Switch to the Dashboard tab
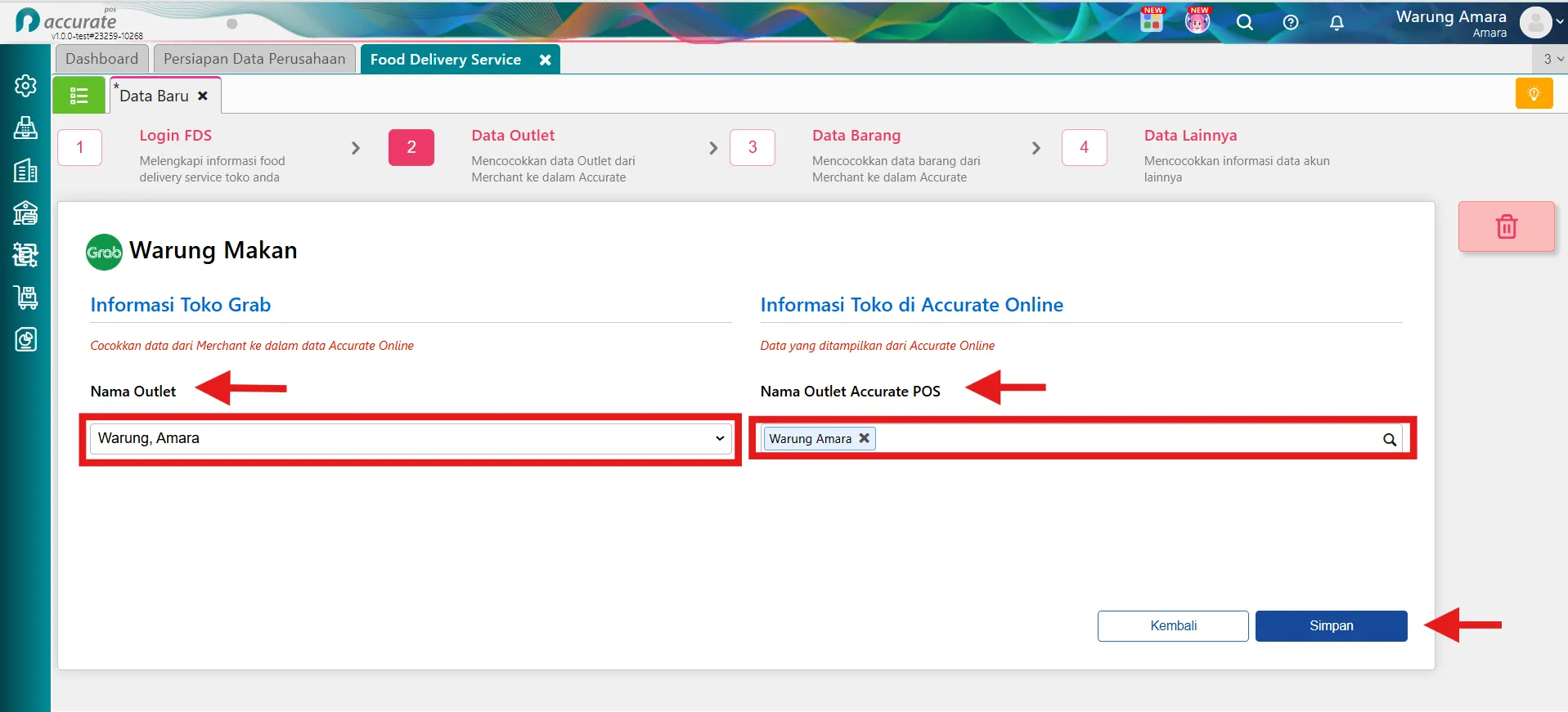This screenshot has height=712, width=1568. 102,59
